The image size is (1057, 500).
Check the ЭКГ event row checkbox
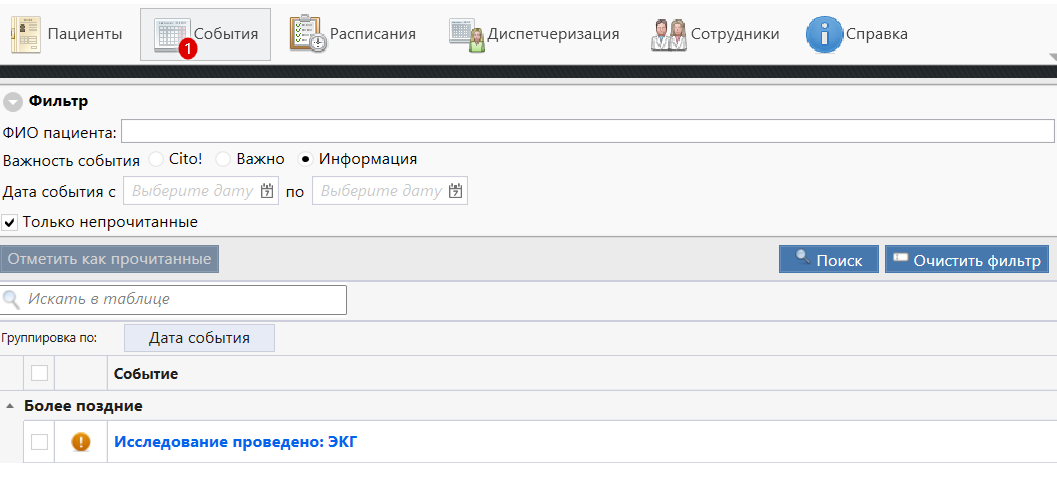39,442
